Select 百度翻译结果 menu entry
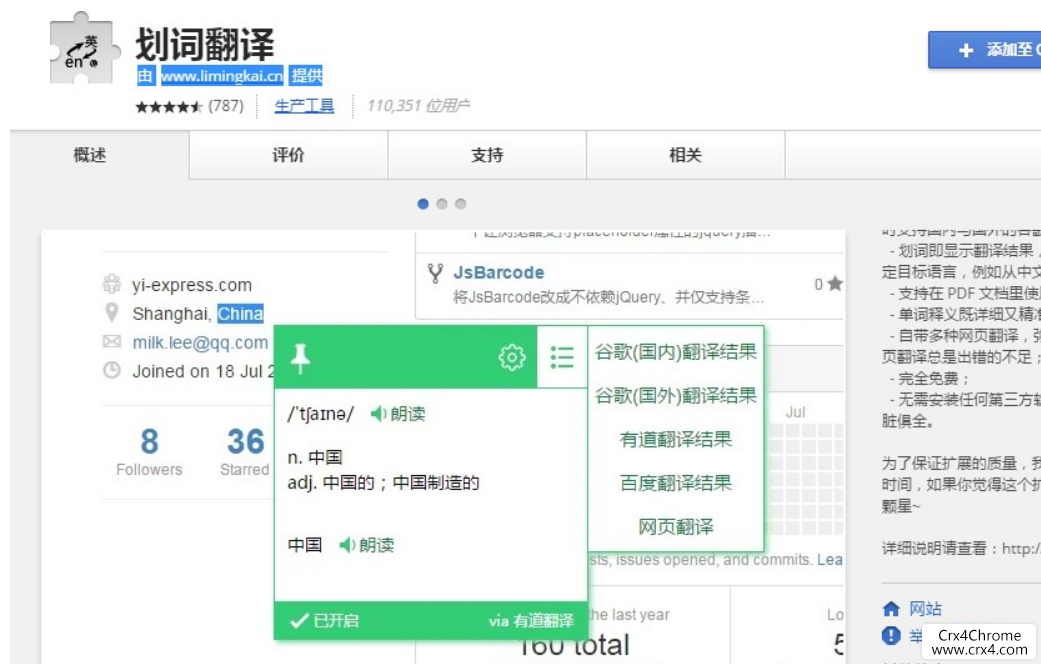The height and width of the screenshot is (664, 1041). (x=676, y=483)
